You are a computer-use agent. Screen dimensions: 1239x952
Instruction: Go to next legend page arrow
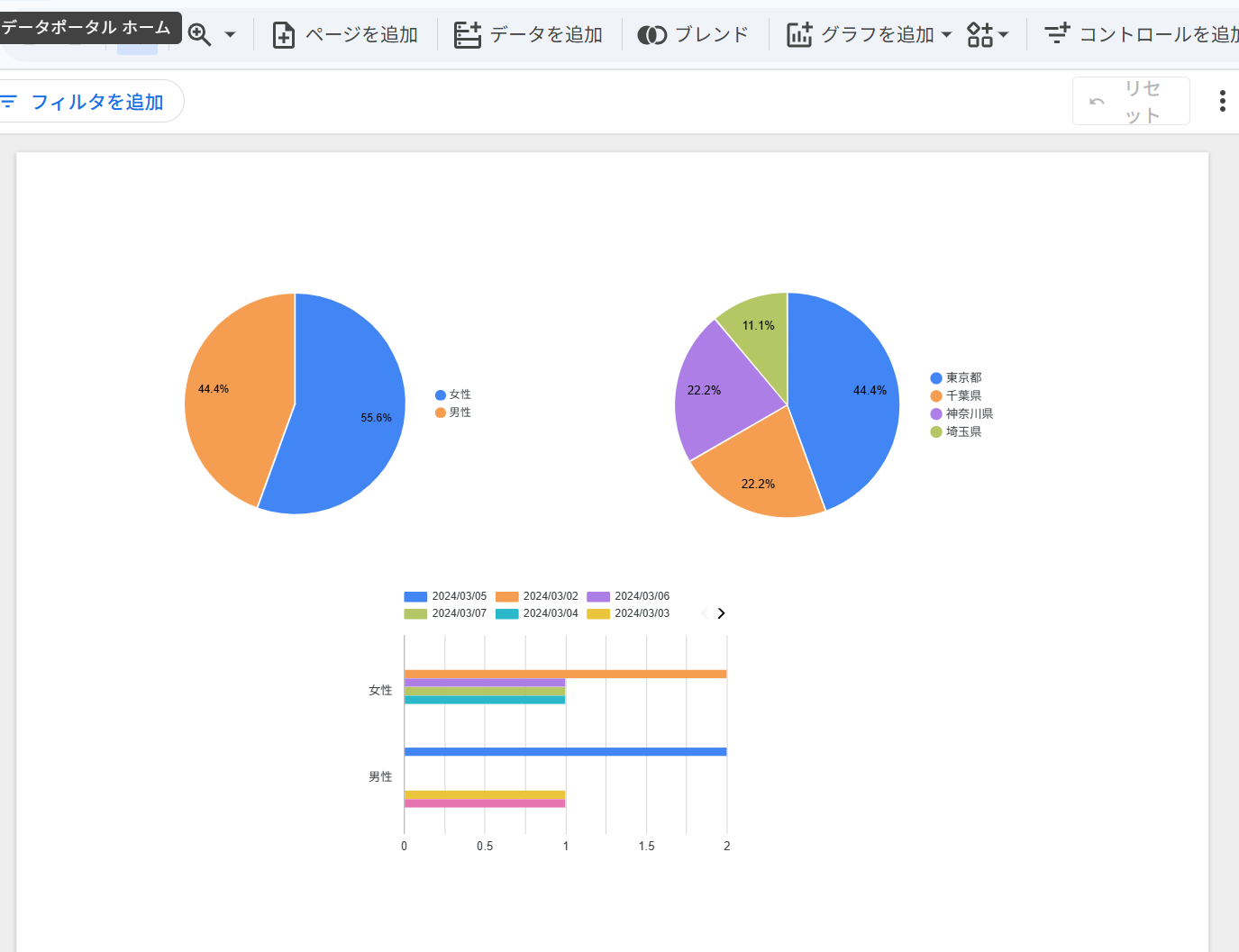click(721, 613)
